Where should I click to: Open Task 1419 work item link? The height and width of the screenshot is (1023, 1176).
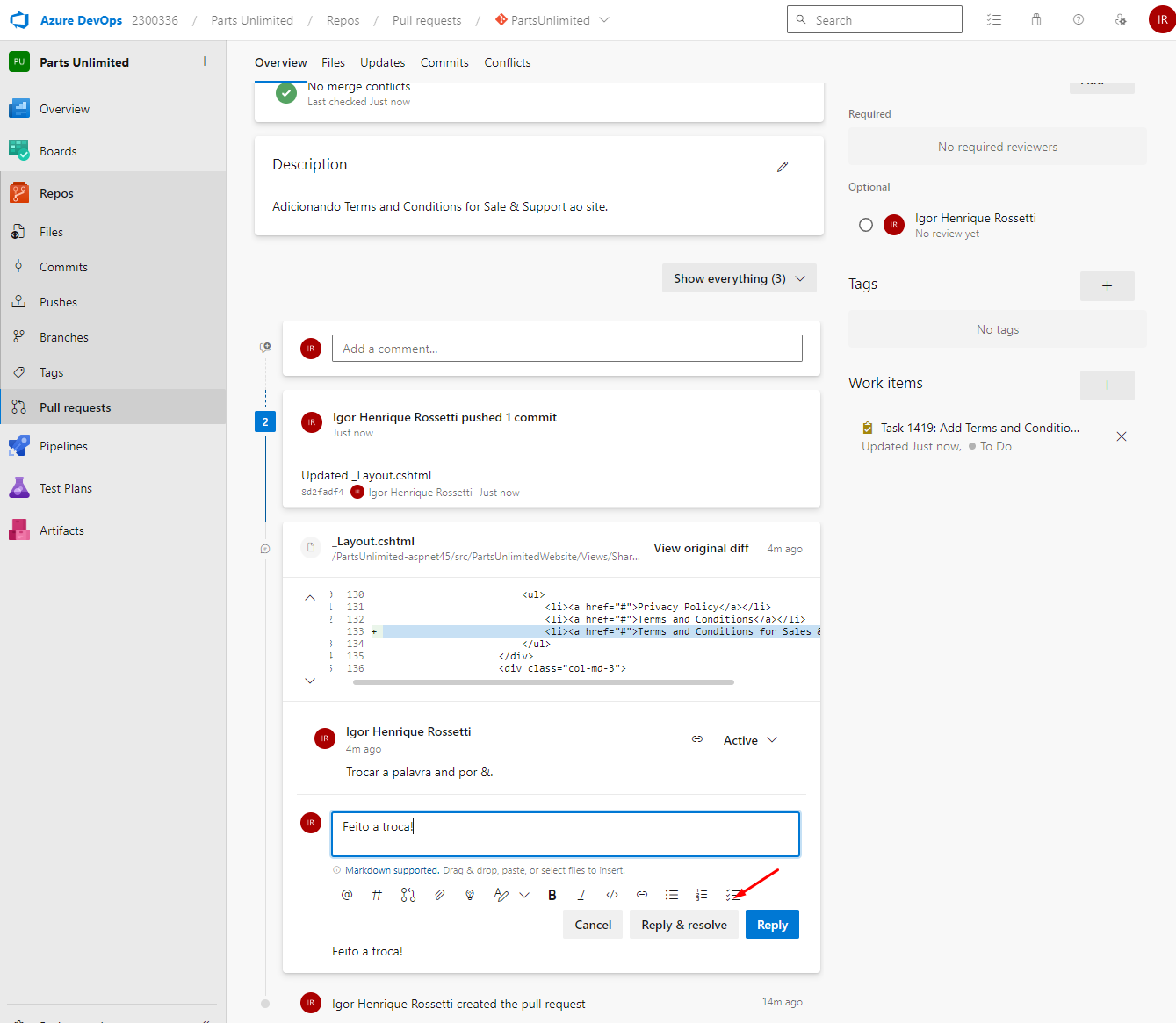tap(980, 428)
